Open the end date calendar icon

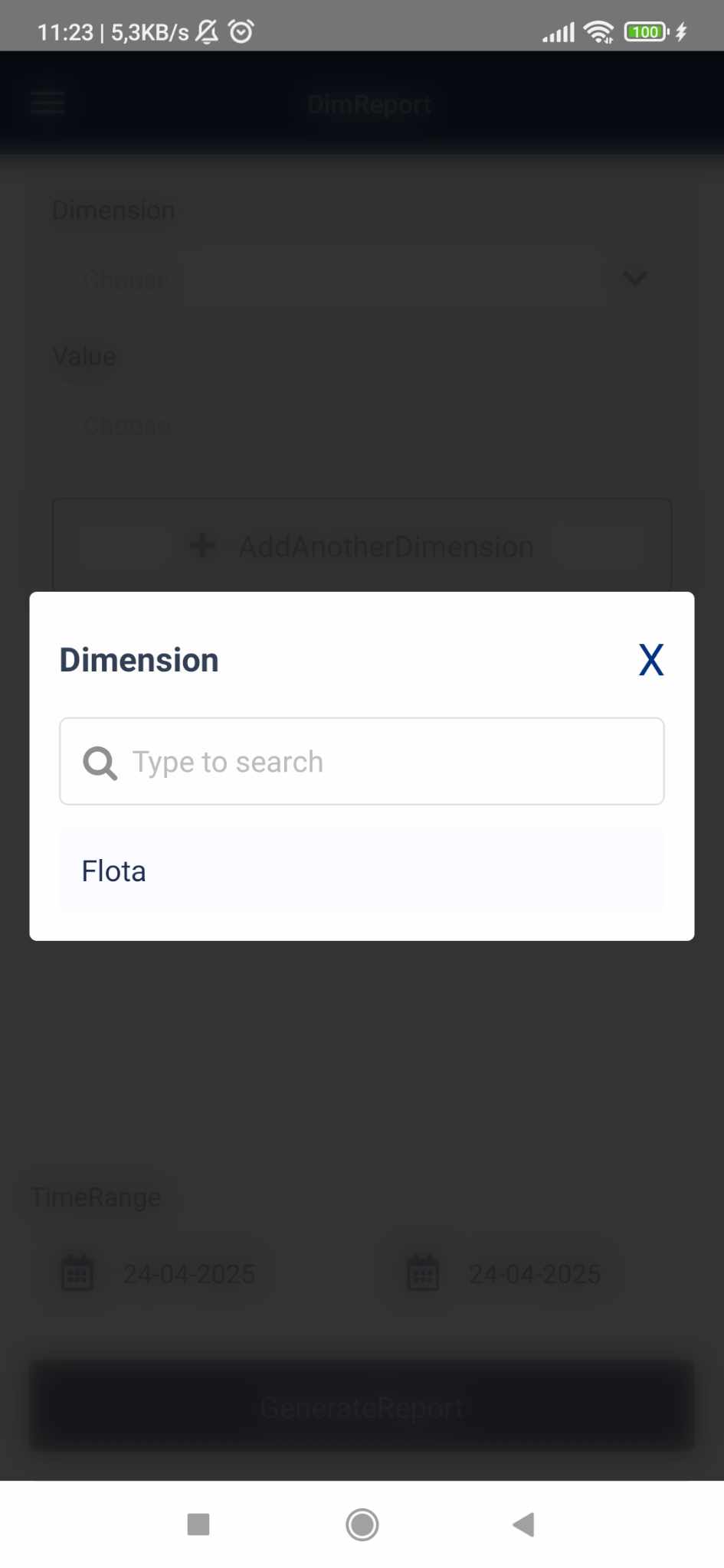(x=422, y=1272)
